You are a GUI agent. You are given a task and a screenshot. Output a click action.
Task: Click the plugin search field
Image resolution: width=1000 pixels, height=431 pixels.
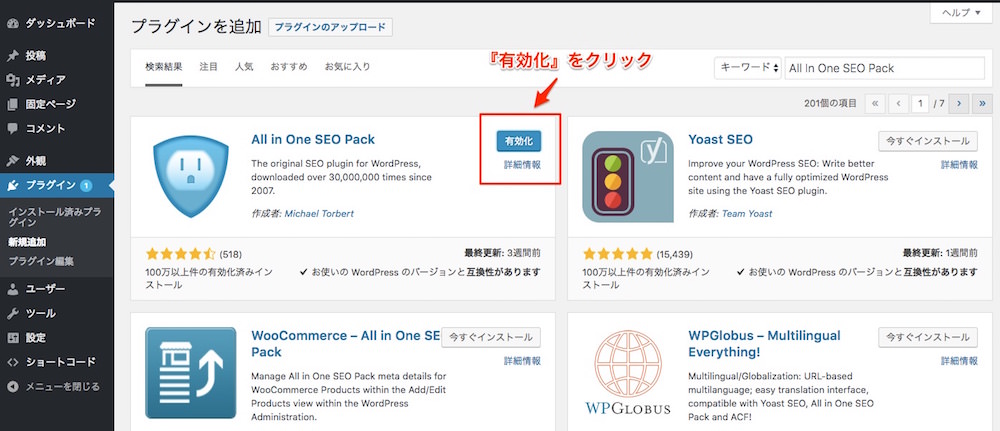pyautogui.click(x=885, y=68)
